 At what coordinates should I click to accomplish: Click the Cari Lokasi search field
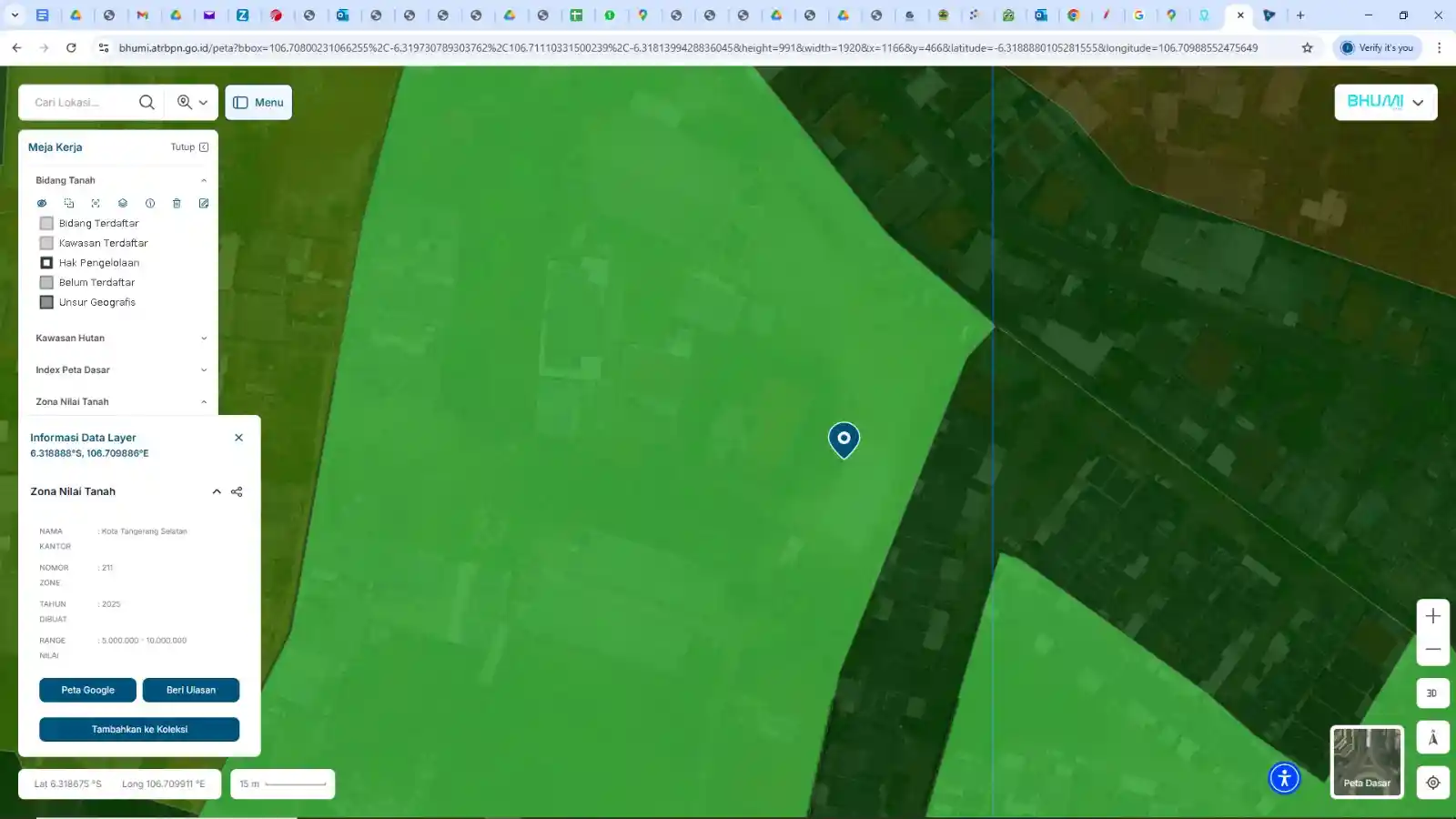80,103
